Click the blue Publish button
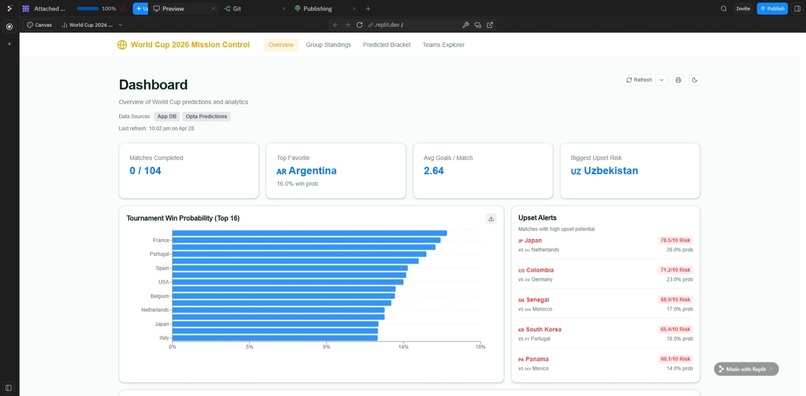Viewport: 806px width, 396px height. pos(772,9)
